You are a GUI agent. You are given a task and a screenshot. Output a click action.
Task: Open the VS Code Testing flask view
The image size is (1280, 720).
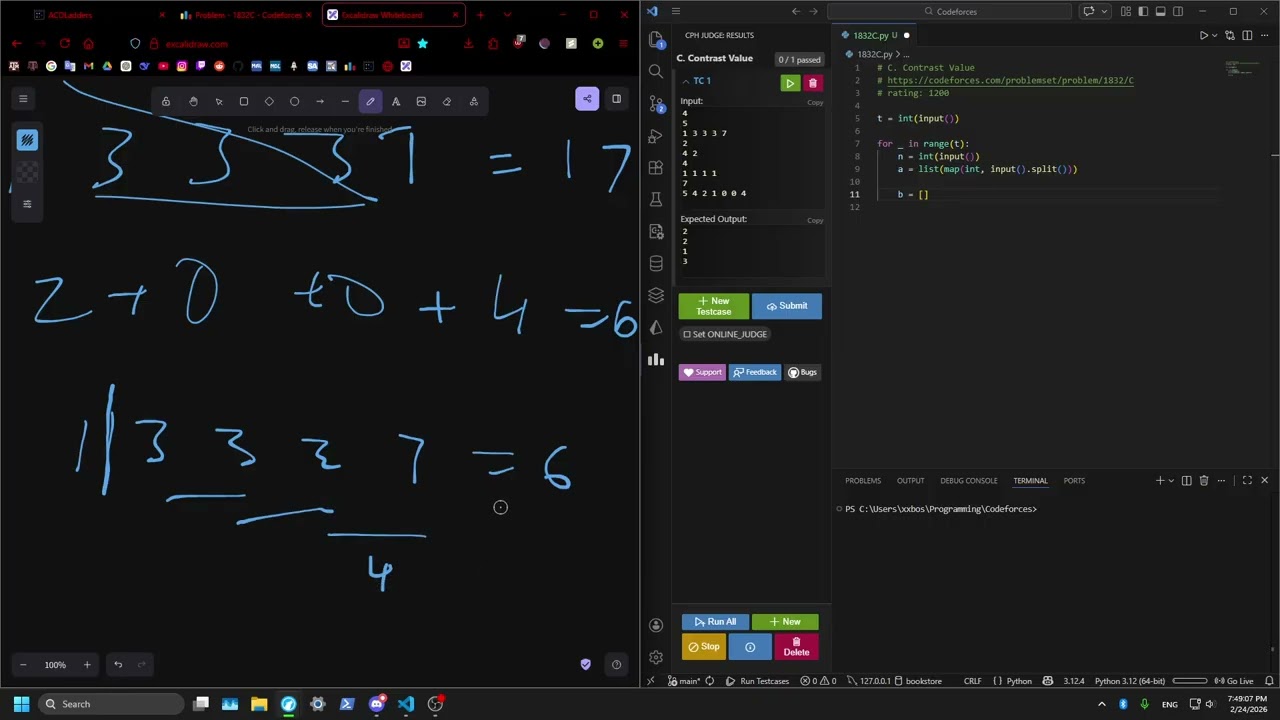pyautogui.click(x=656, y=199)
